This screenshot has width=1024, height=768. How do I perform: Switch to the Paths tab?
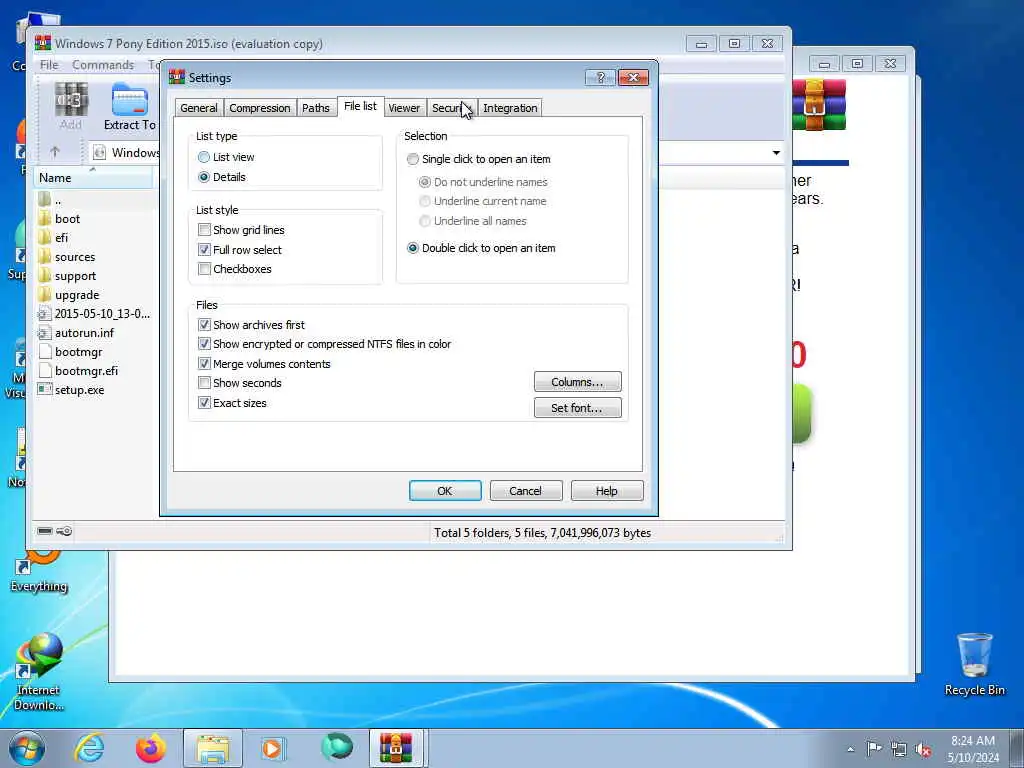pos(315,108)
